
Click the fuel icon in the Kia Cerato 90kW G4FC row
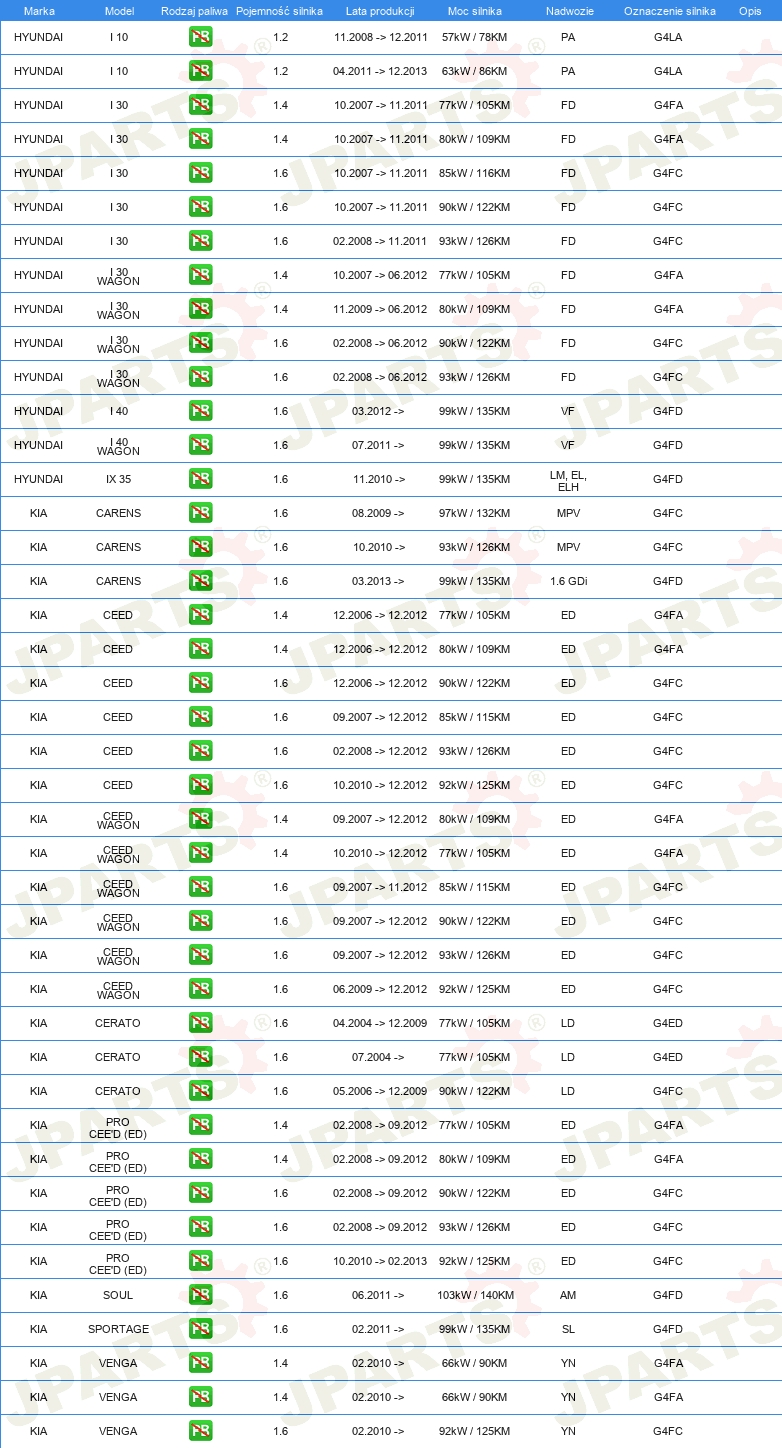point(200,1091)
